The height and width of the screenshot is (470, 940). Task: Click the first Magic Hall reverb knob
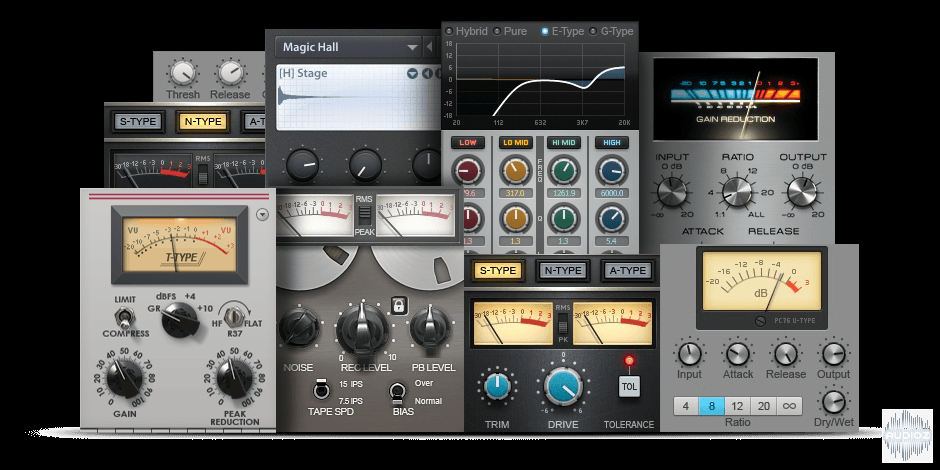[x=303, y=165]
